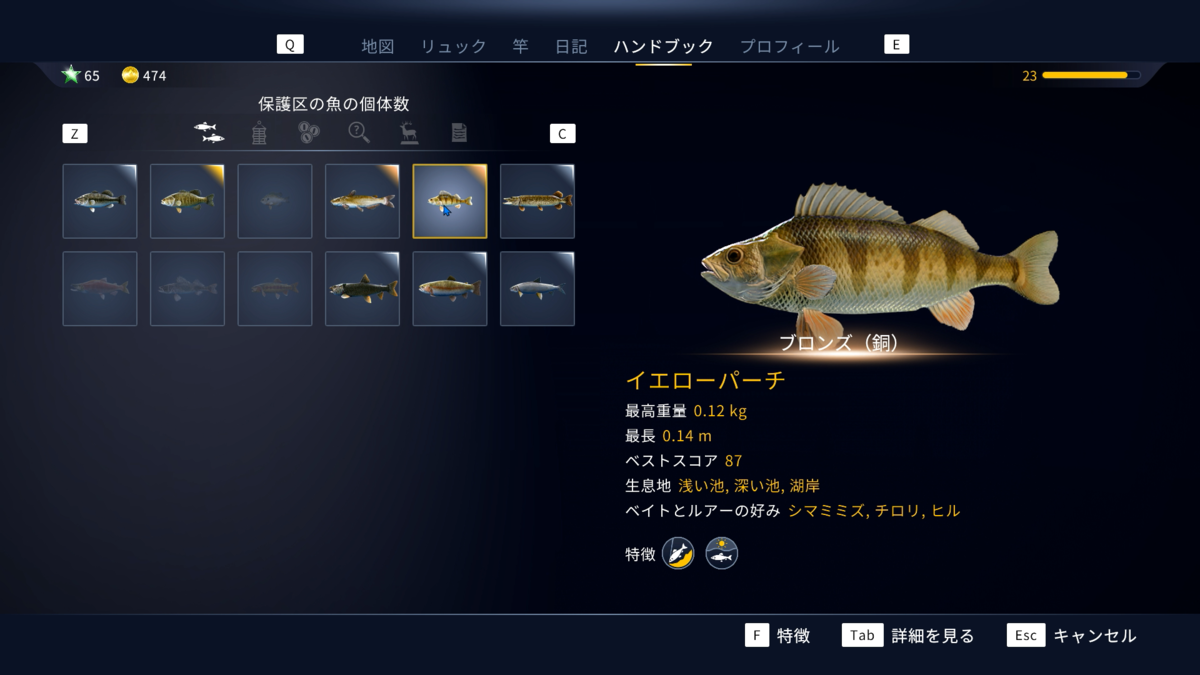This screenshot has width=1200, height=675.
Task: Click the キャンセル Esc button
Action: [x=1025, y=635]
